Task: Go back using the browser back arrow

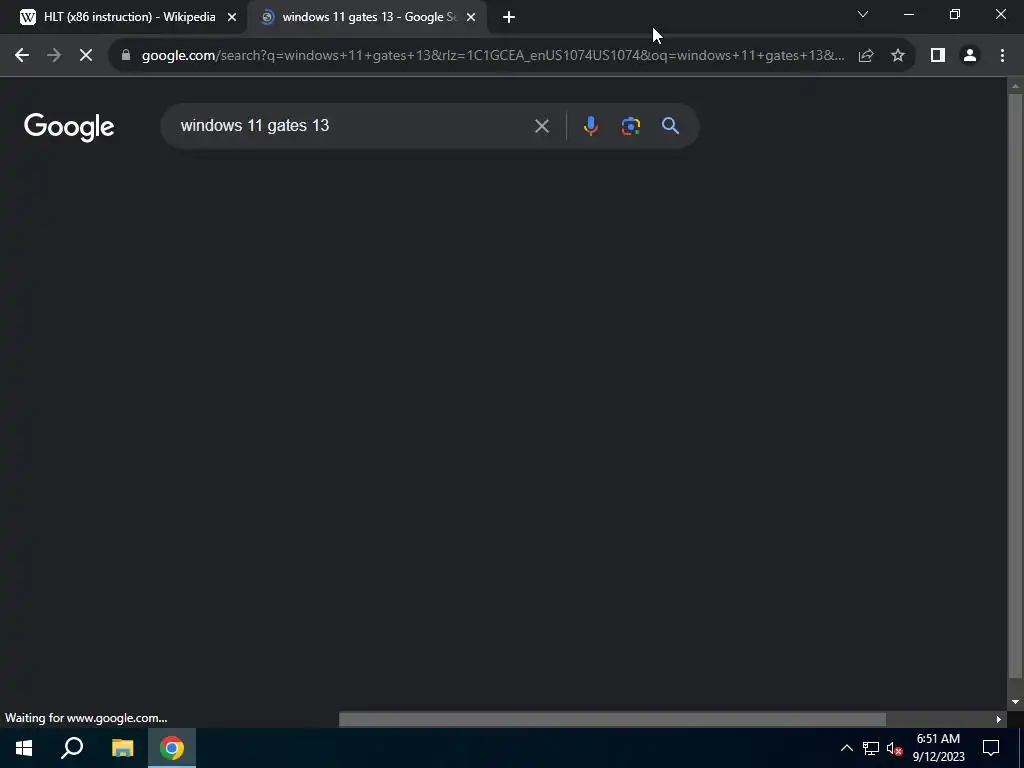Action: click(x=22, y=56)
